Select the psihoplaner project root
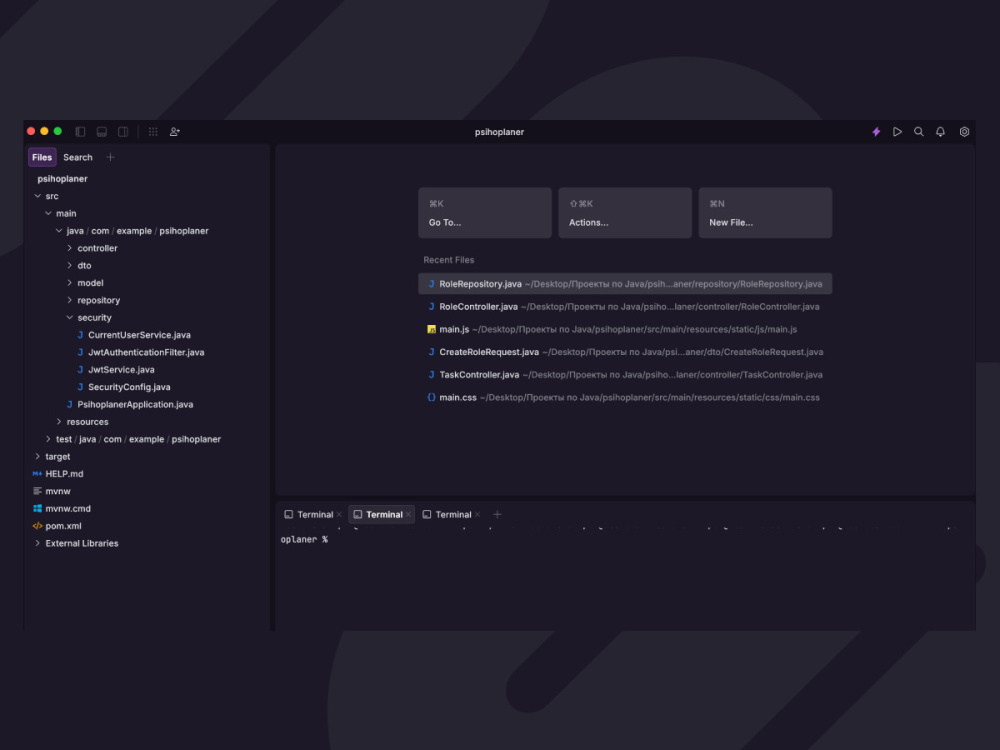Image resolution: width=1000 pixels, height=750 pixels. coord(62,179)
